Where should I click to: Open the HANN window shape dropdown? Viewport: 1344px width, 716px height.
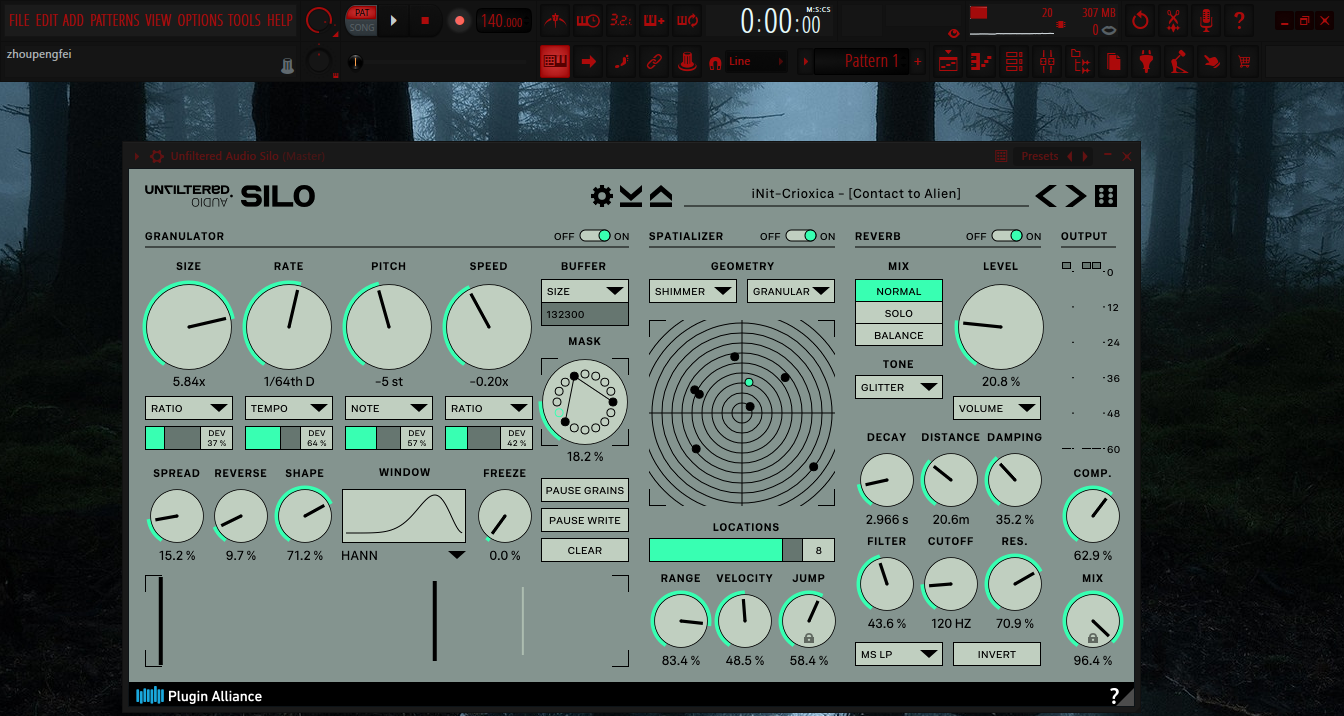tap(404, 555)
